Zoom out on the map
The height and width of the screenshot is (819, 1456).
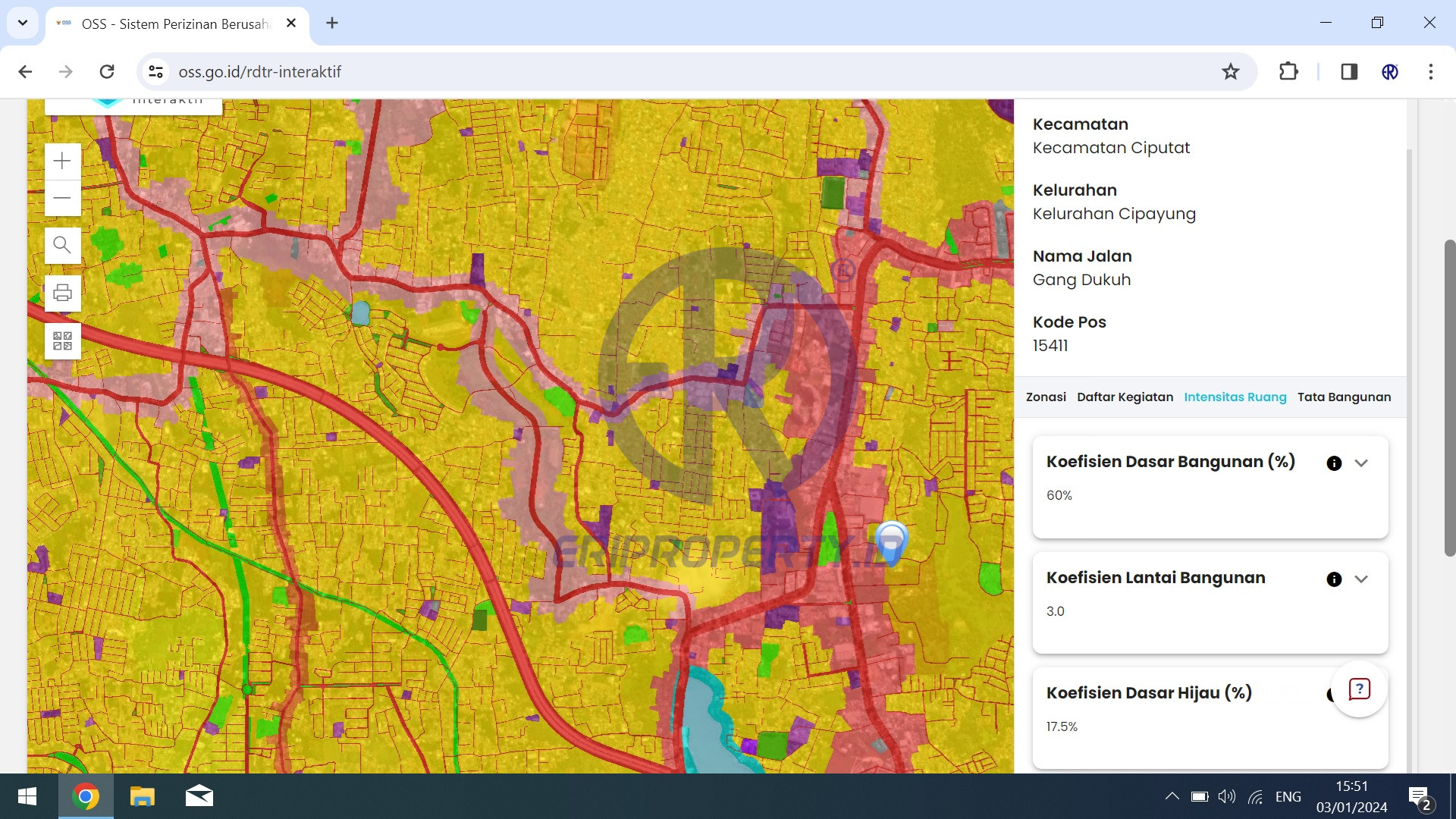(x=62, y=198)
